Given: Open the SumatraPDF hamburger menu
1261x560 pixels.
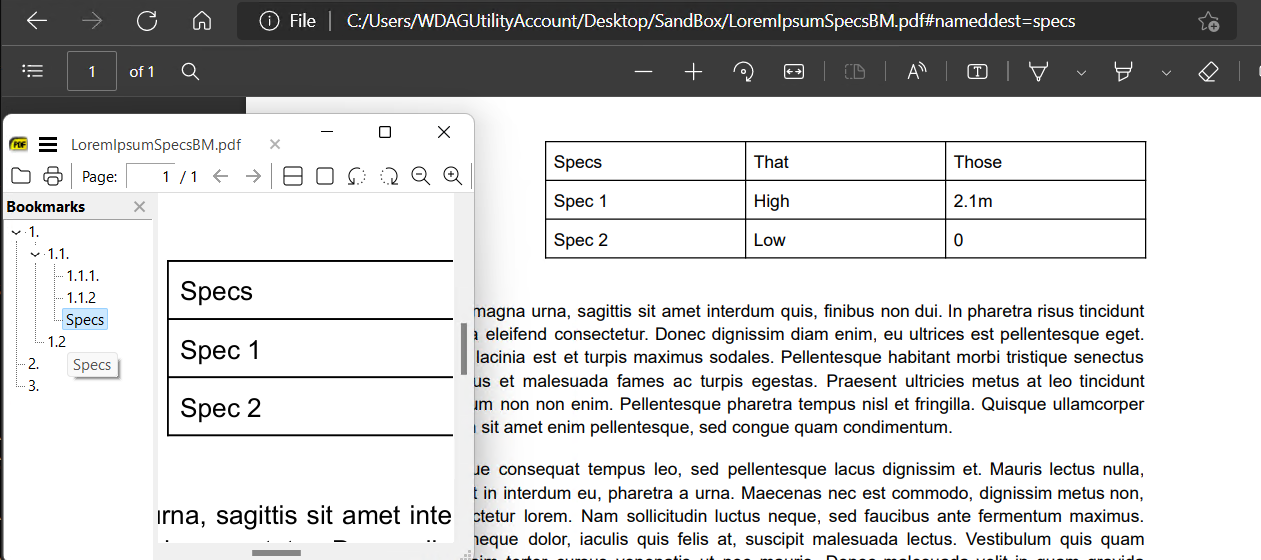Looking at the screenshot, I should [x=48, y=144].
